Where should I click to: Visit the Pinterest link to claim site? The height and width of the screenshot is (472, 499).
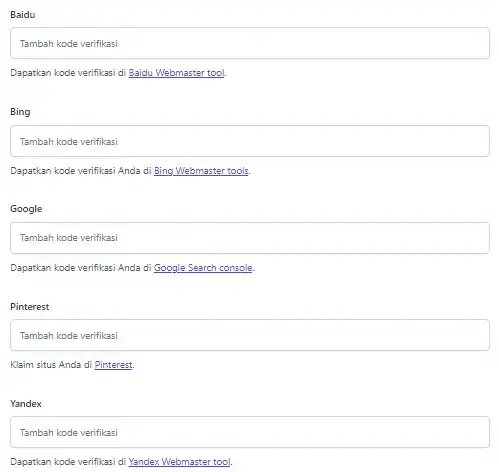point(113,365)
